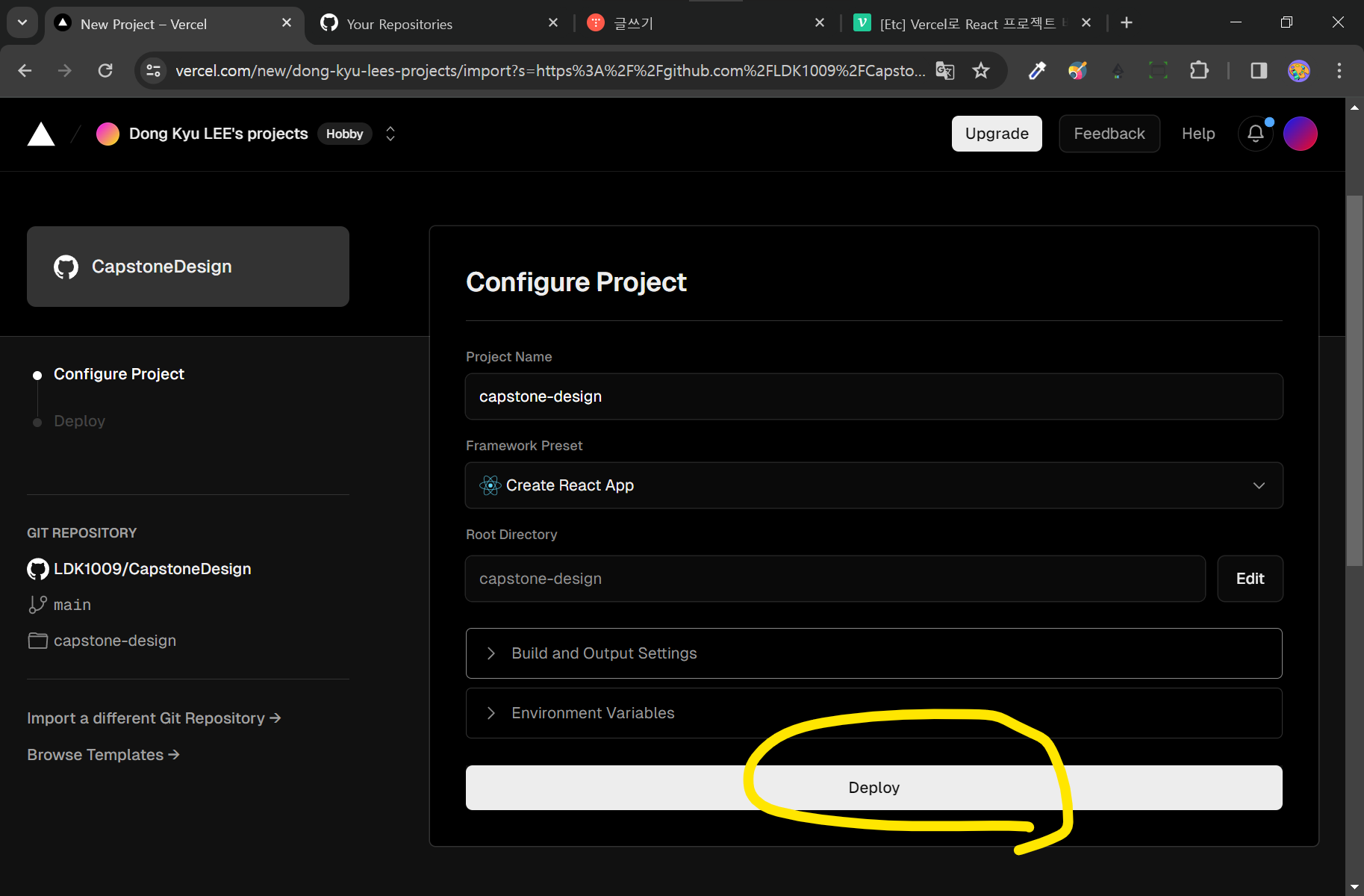This screenshot has height=896, width=1364.
Task: Click the GitHub icon in the CapstoneDesign card
Action: point(66,267)
